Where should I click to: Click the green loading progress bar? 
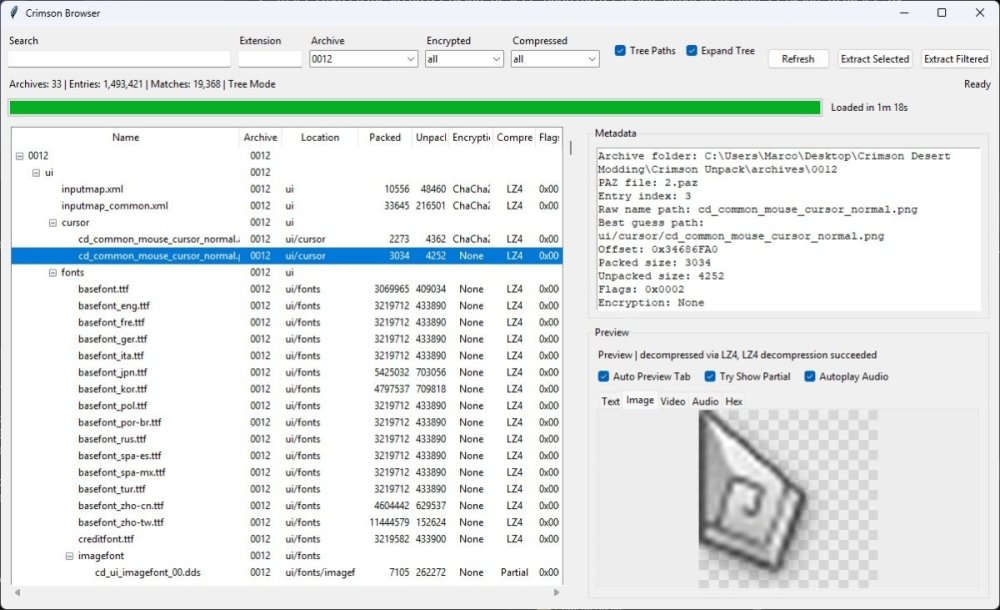point(415,107)
